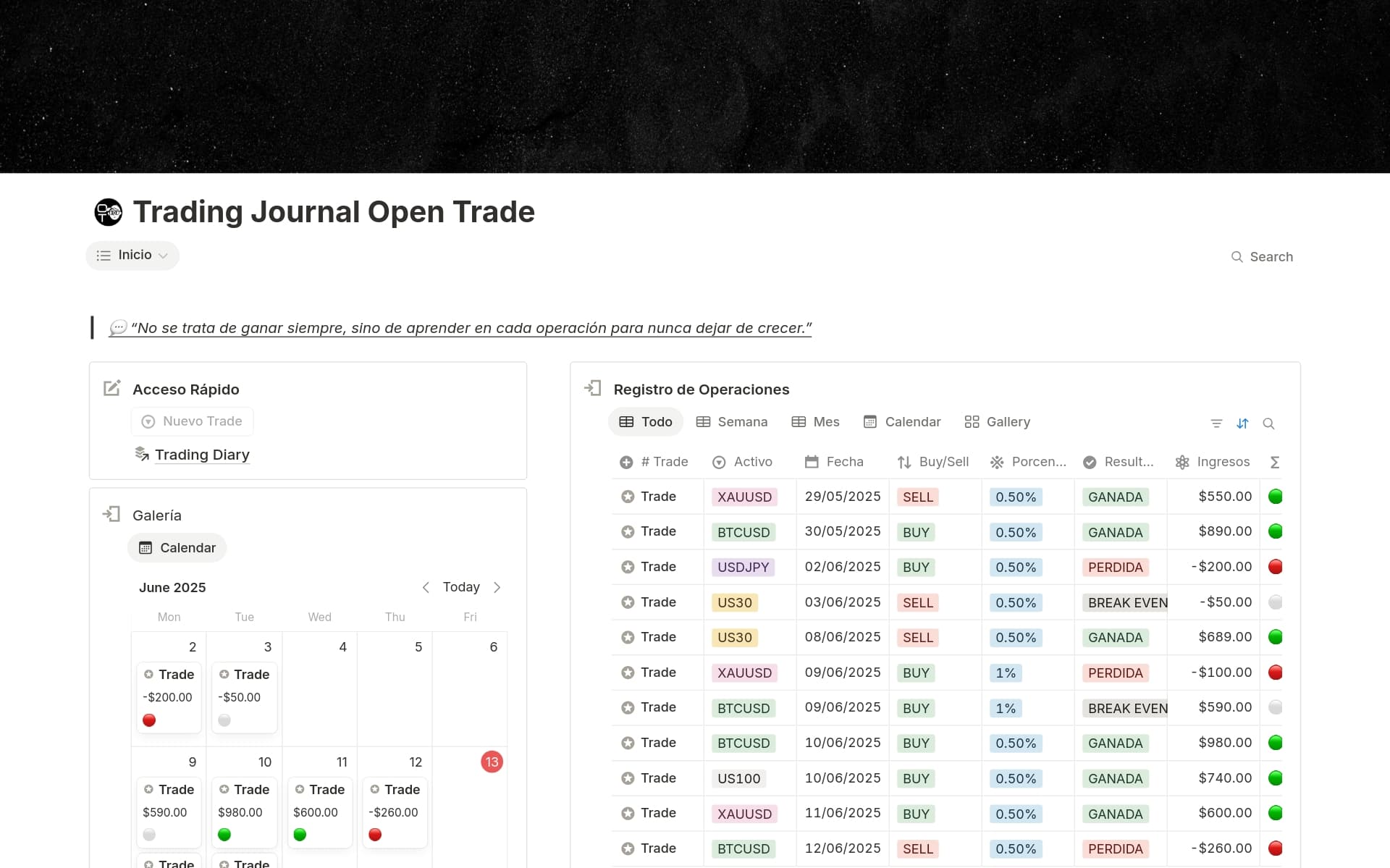Click the Nuevo Trade button
The image size is (1390, 868).
(192, 421)
